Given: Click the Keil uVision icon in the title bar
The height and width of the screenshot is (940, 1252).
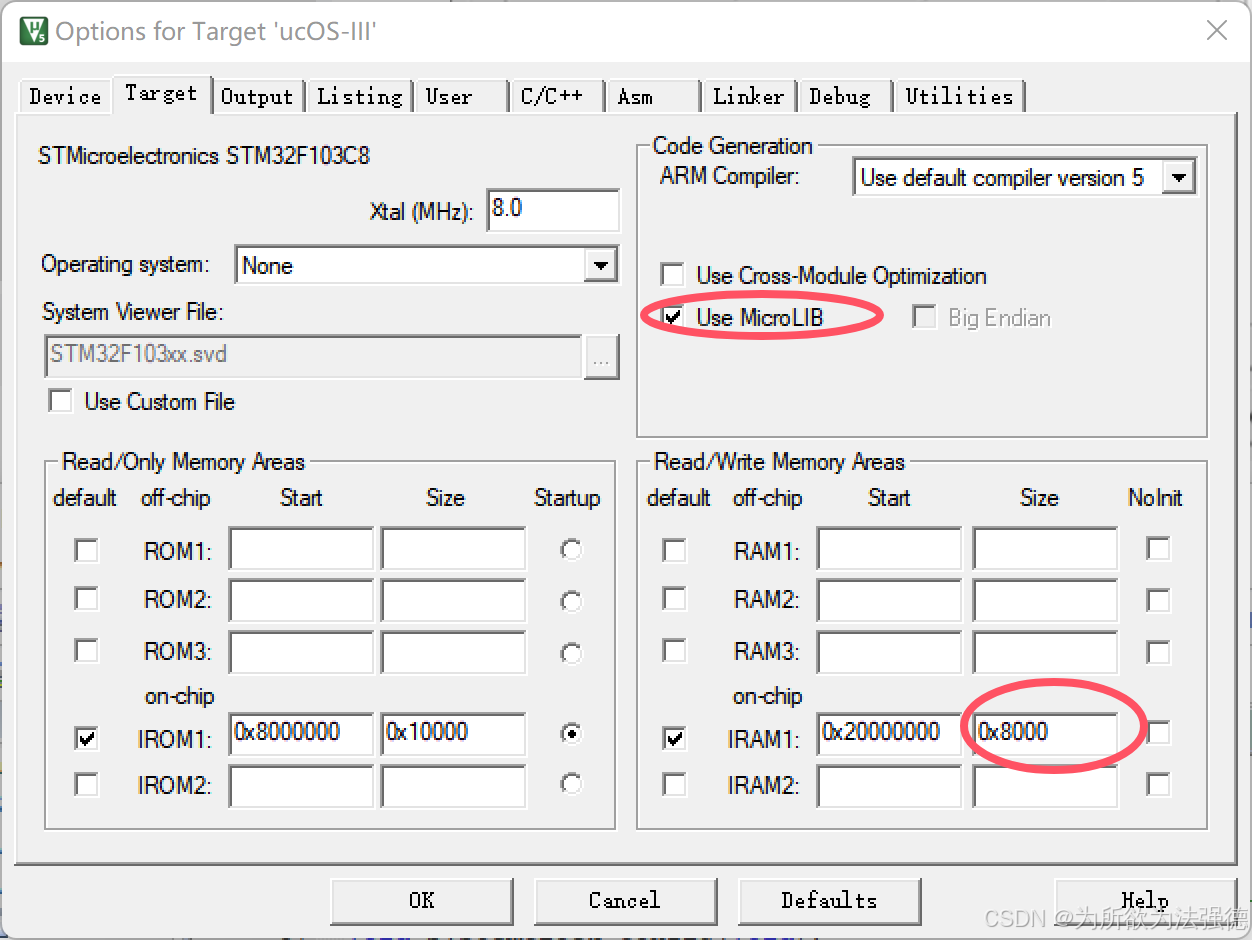Looking at the screenshot, I should point(34,30).
